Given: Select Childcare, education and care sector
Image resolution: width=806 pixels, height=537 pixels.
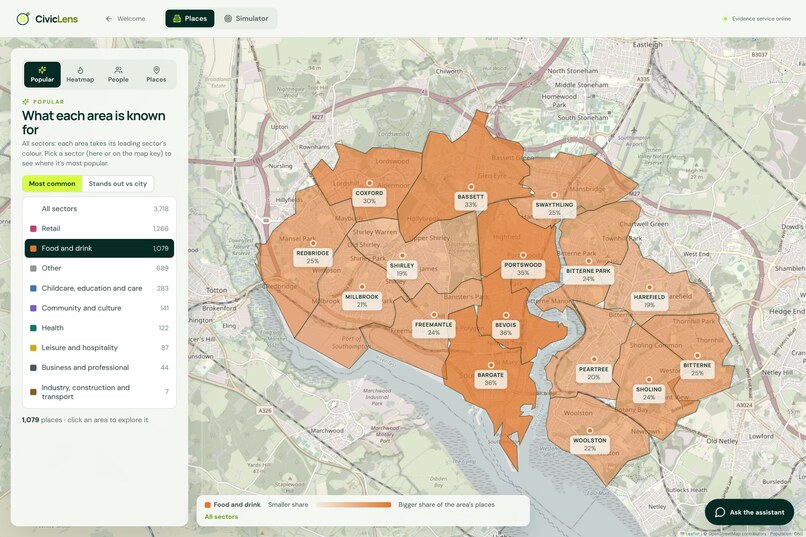Looking at the screenshot, I should 99,288.
